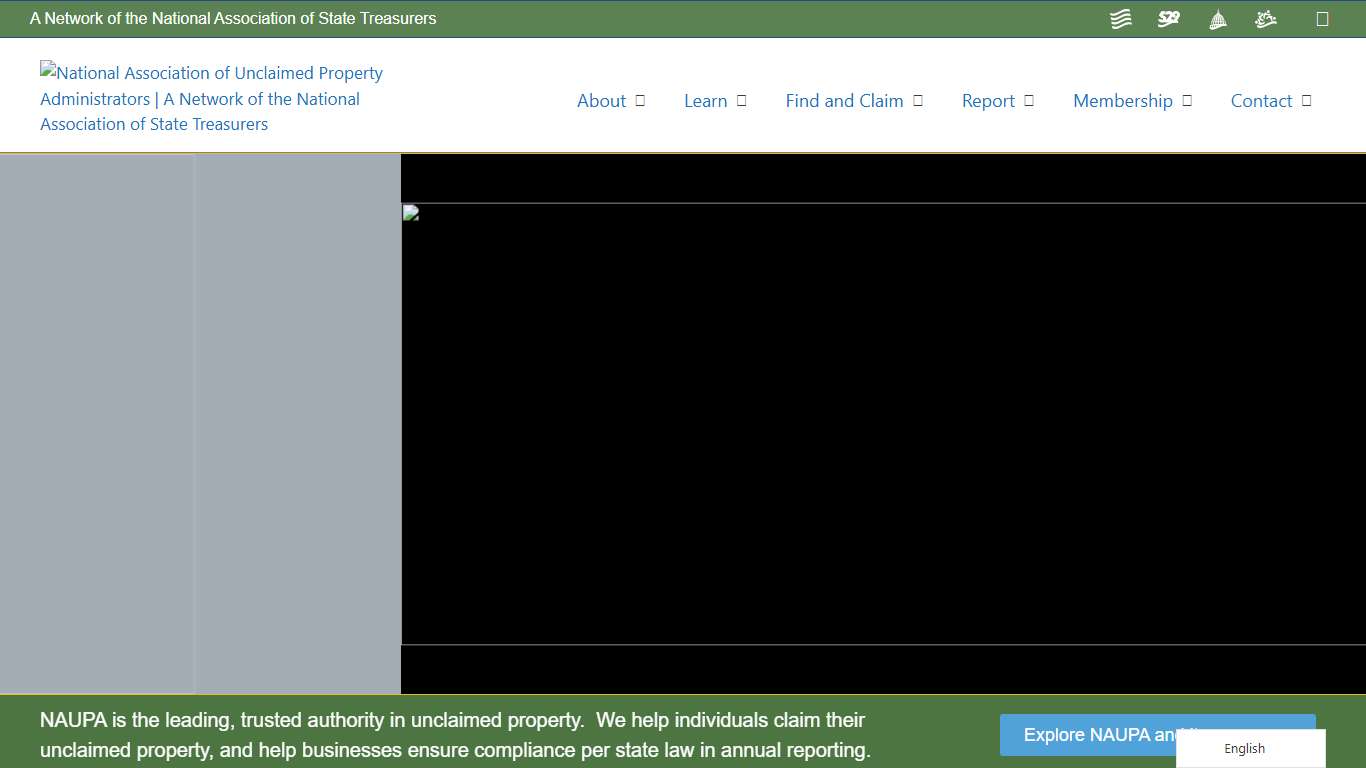Click the NAUPA logo link
This screenshot has height=768, width=1366.
211,98
